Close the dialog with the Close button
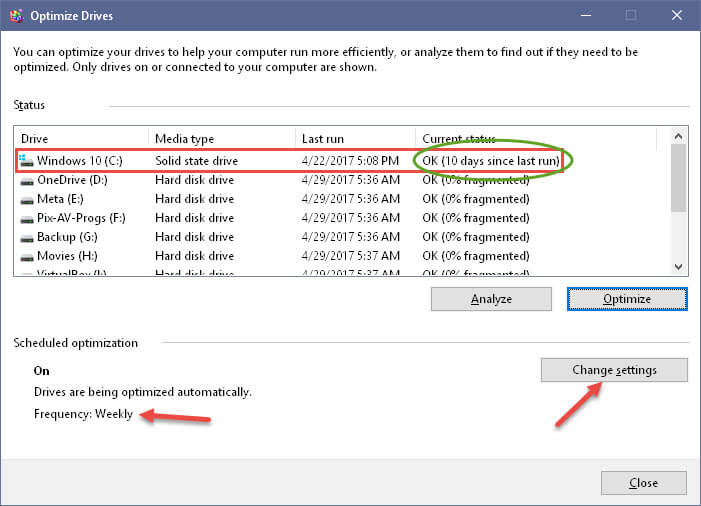Image resolution: width=701 pixels, height=506 pixels. [643, 483]
